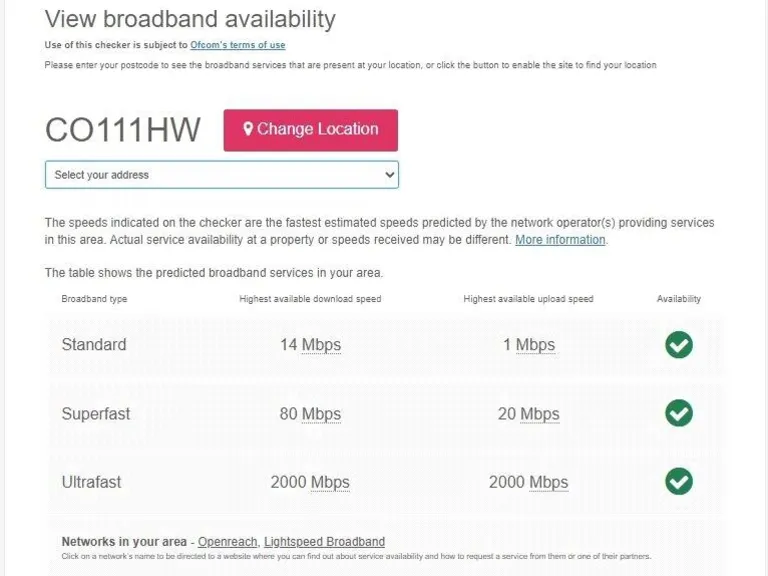Visit the Openreach network link
The height and width of the screenshot is (576, 768).
pos(227,542)
